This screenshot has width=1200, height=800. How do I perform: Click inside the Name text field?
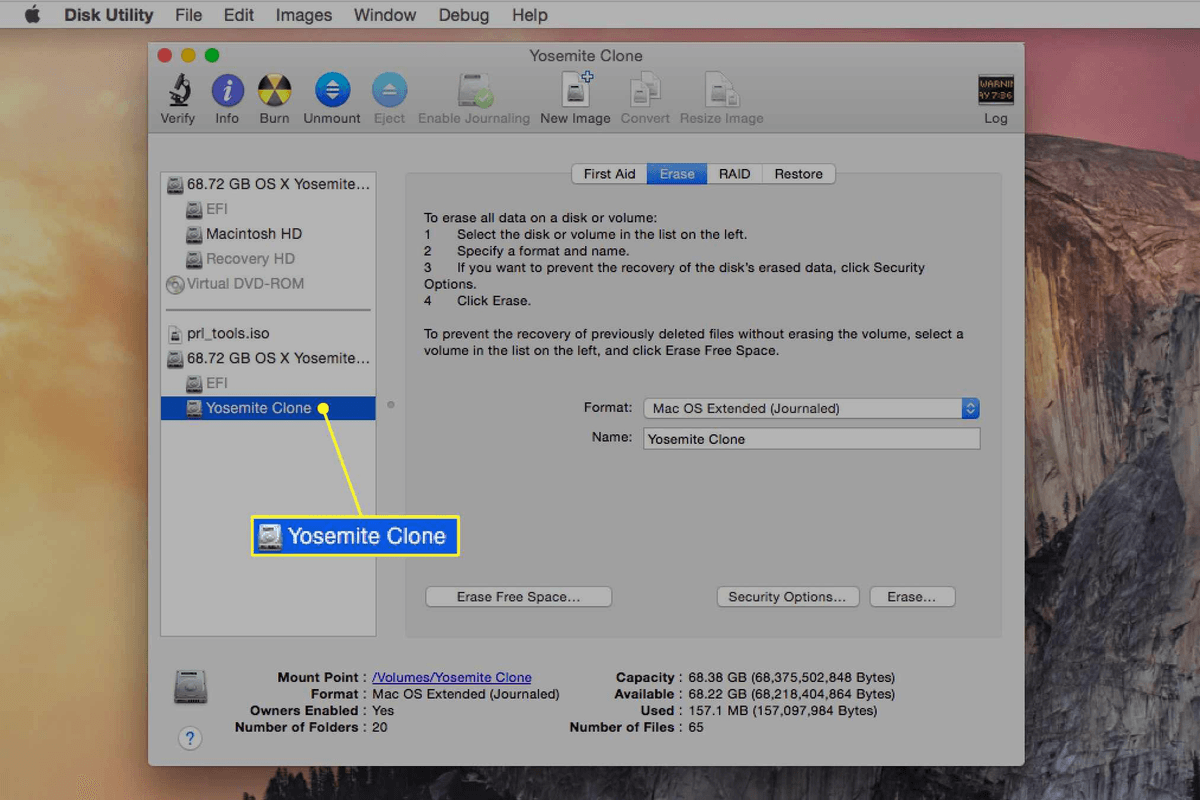810,439
